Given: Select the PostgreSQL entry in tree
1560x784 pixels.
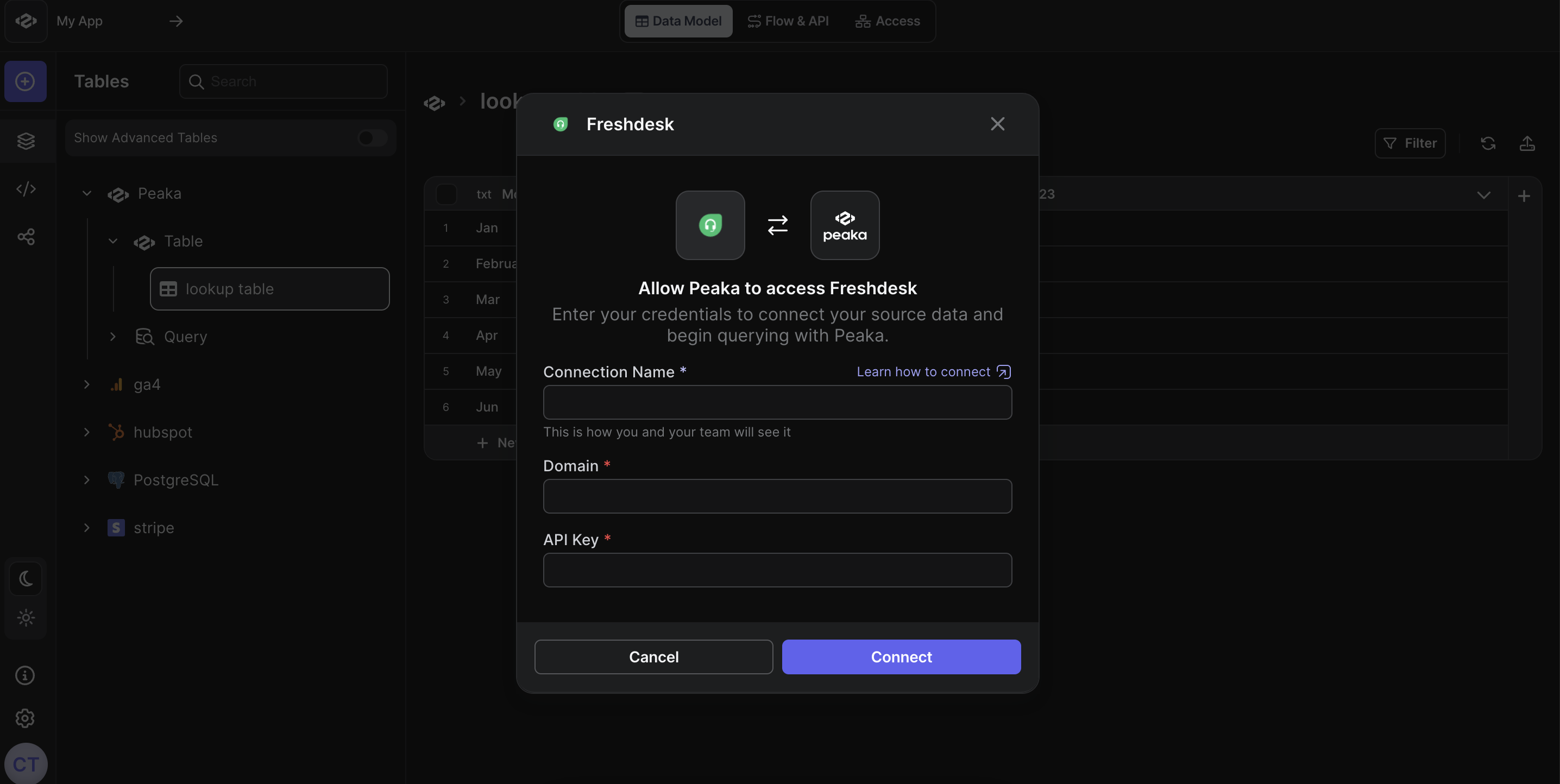Looking at the screenshot, I should [x=175, y=480].
